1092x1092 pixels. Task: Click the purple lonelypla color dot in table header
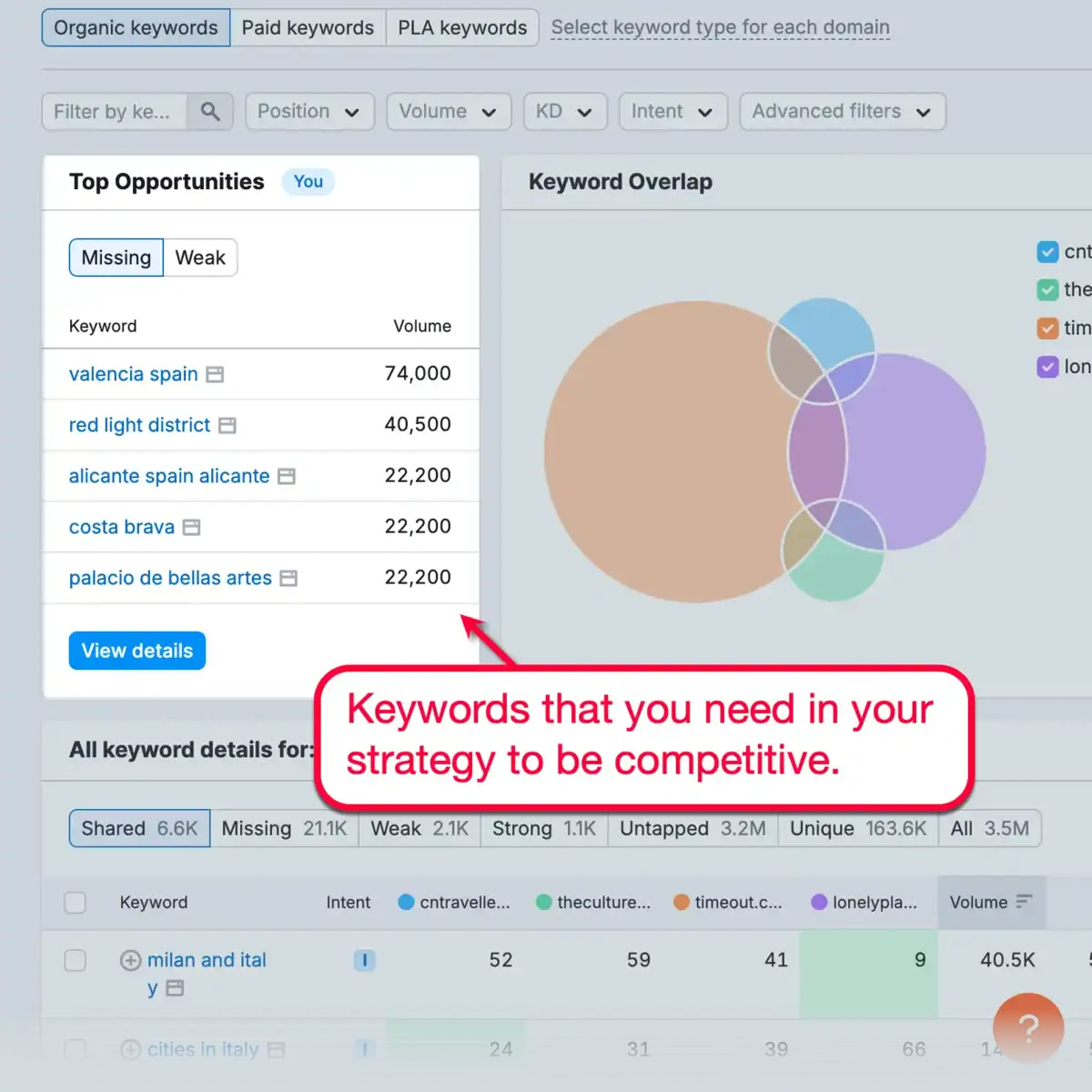(x=820, y=902)
